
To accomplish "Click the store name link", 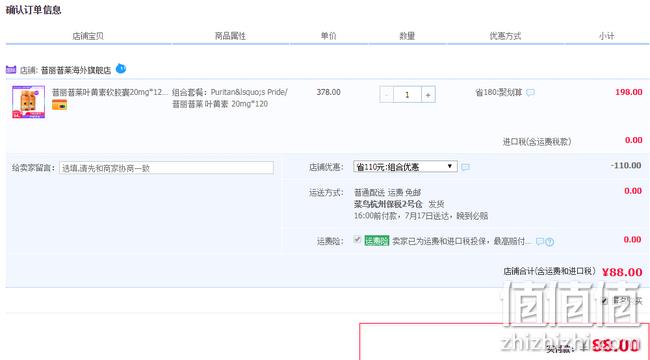I will [x=76, y=70].
